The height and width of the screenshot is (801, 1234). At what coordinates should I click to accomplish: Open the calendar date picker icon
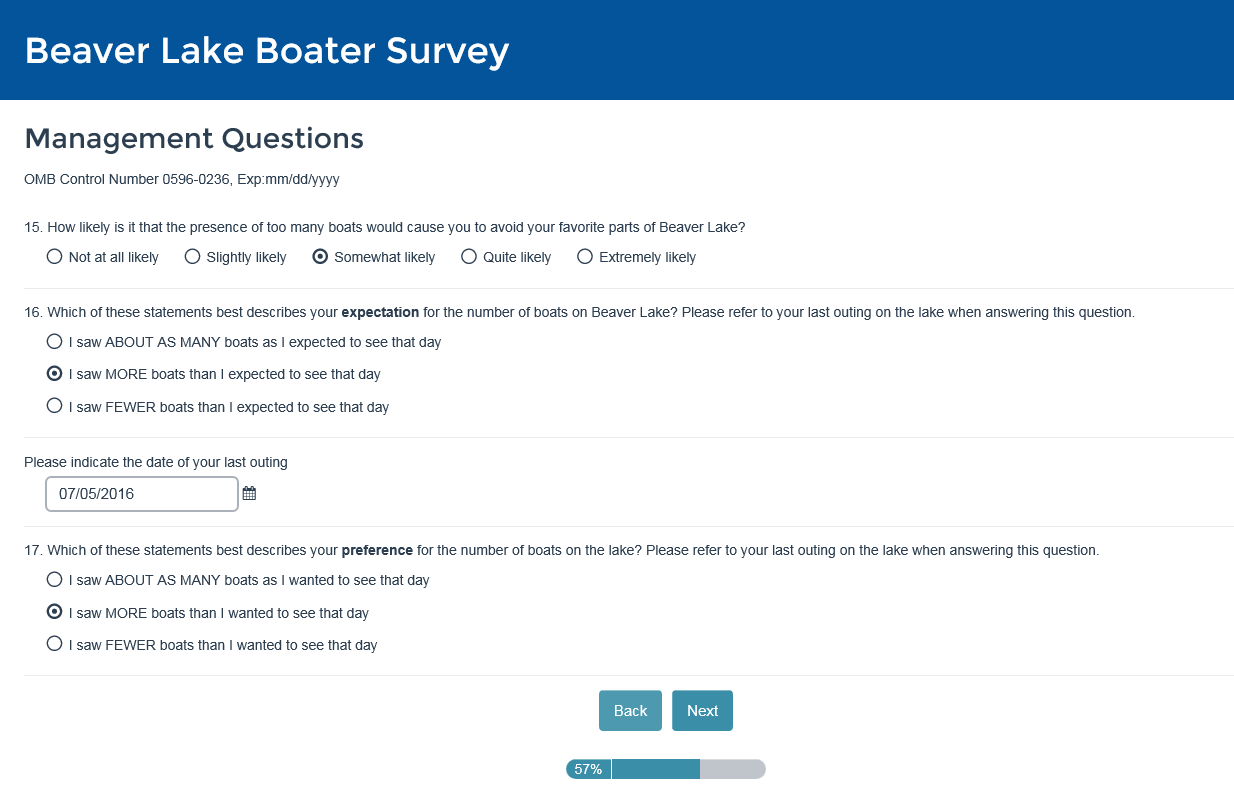click(x=250, y=493)
